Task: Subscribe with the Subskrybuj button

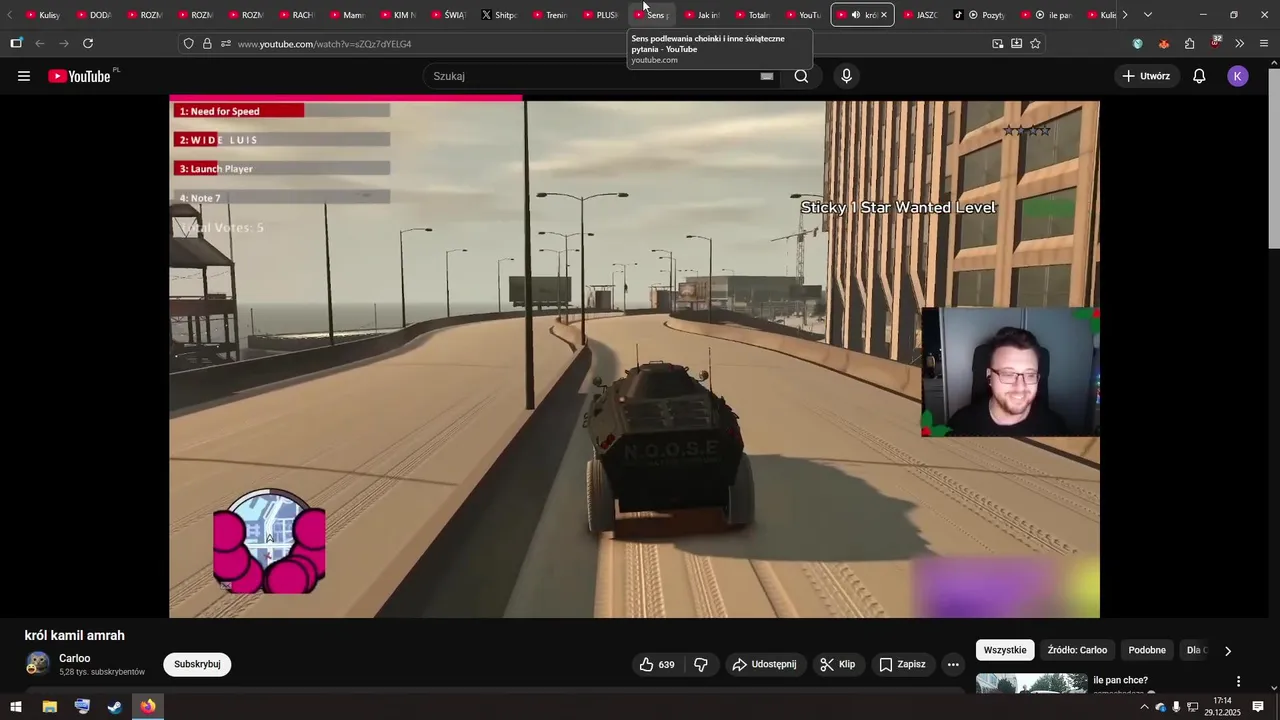Action: click(x=197, y=664)
